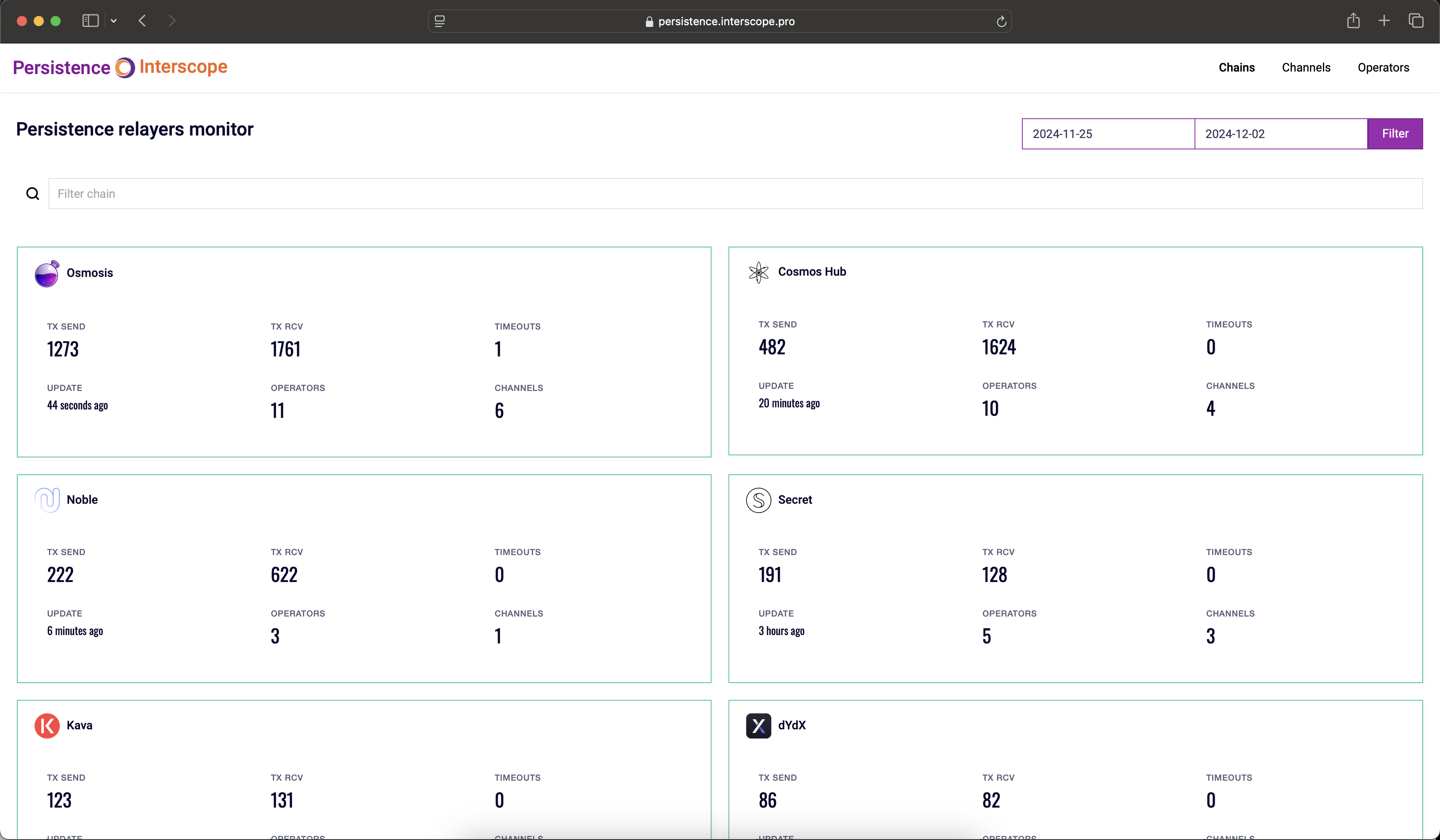Click the Filter chain search field
1440x840 pixels.
[x=735, y=194]
